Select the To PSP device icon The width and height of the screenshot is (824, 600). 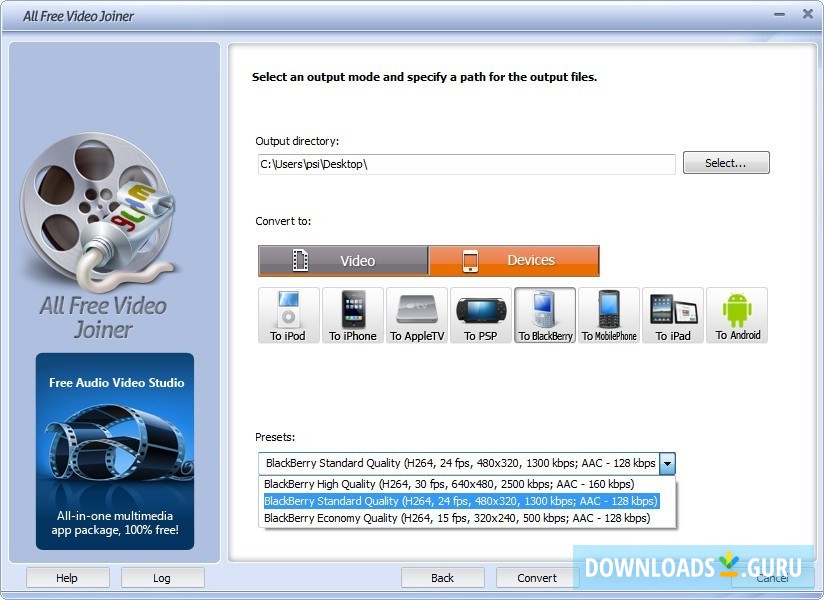(481, 315)
